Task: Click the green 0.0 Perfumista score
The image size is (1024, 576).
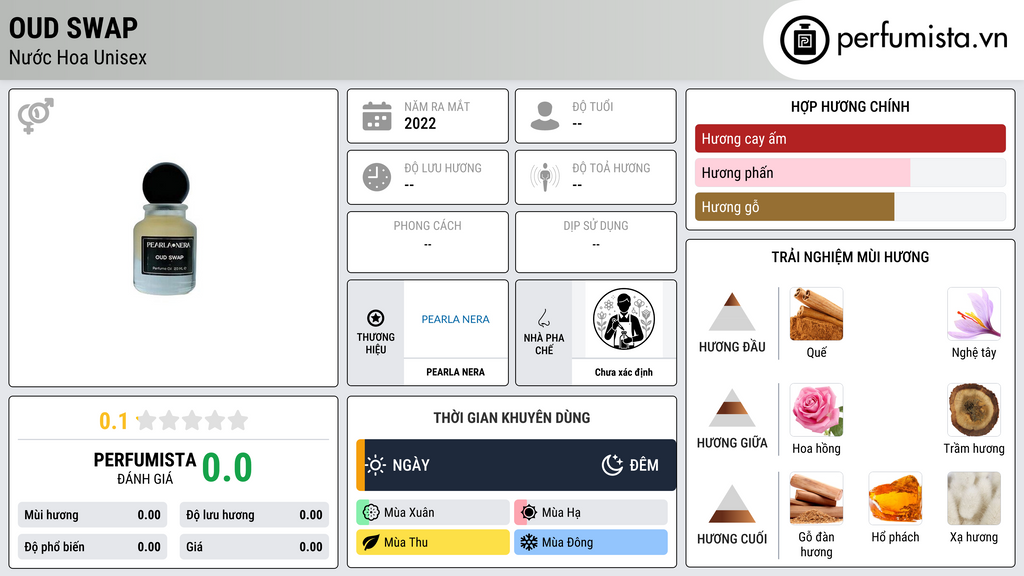Action: (227, 468)
